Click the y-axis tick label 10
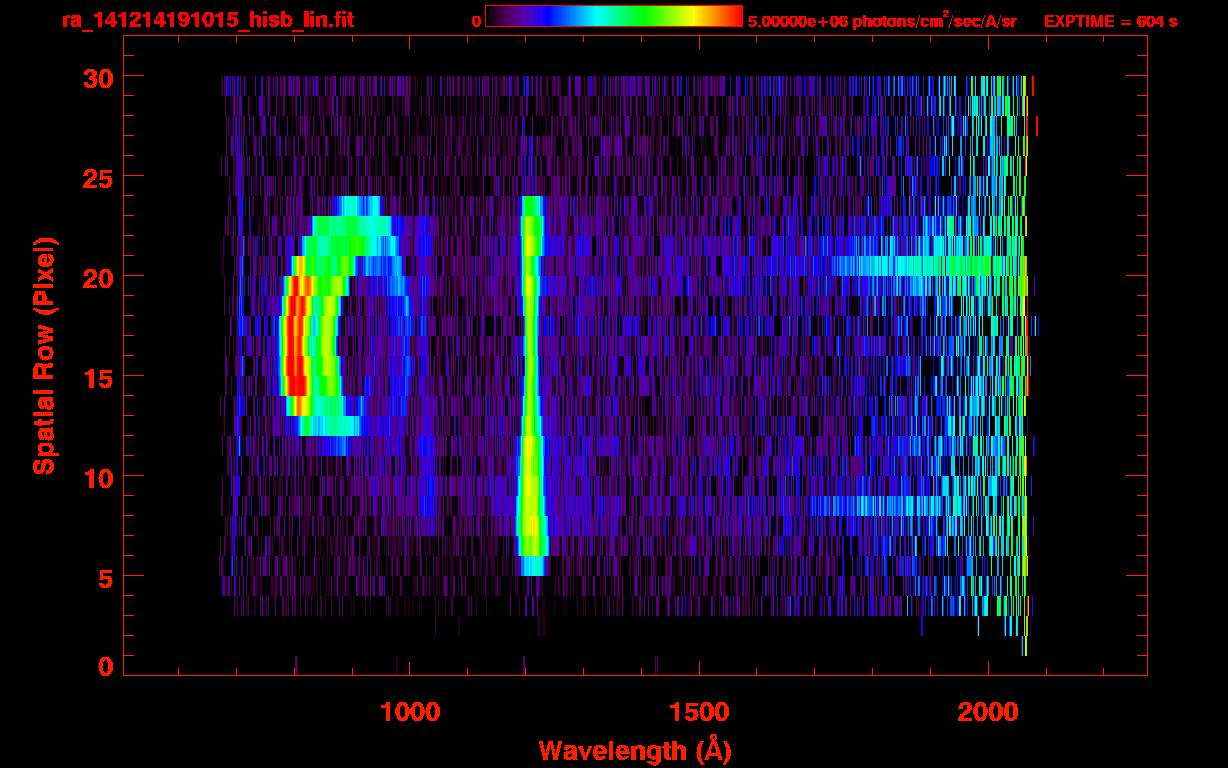 pyautogui.click(x=97, y=477)
